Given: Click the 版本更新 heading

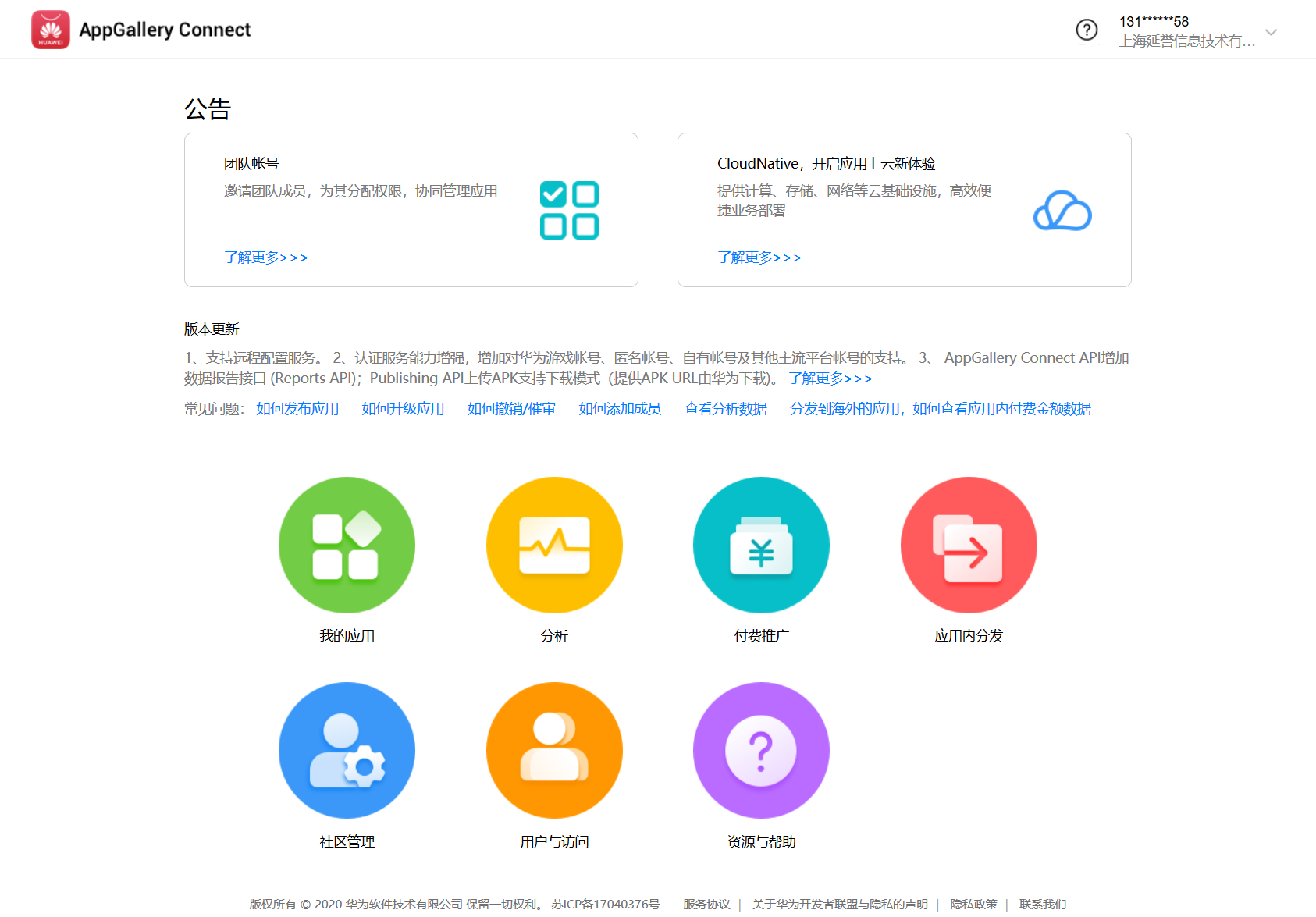Looking at the screenshot, I should (212, 329).
